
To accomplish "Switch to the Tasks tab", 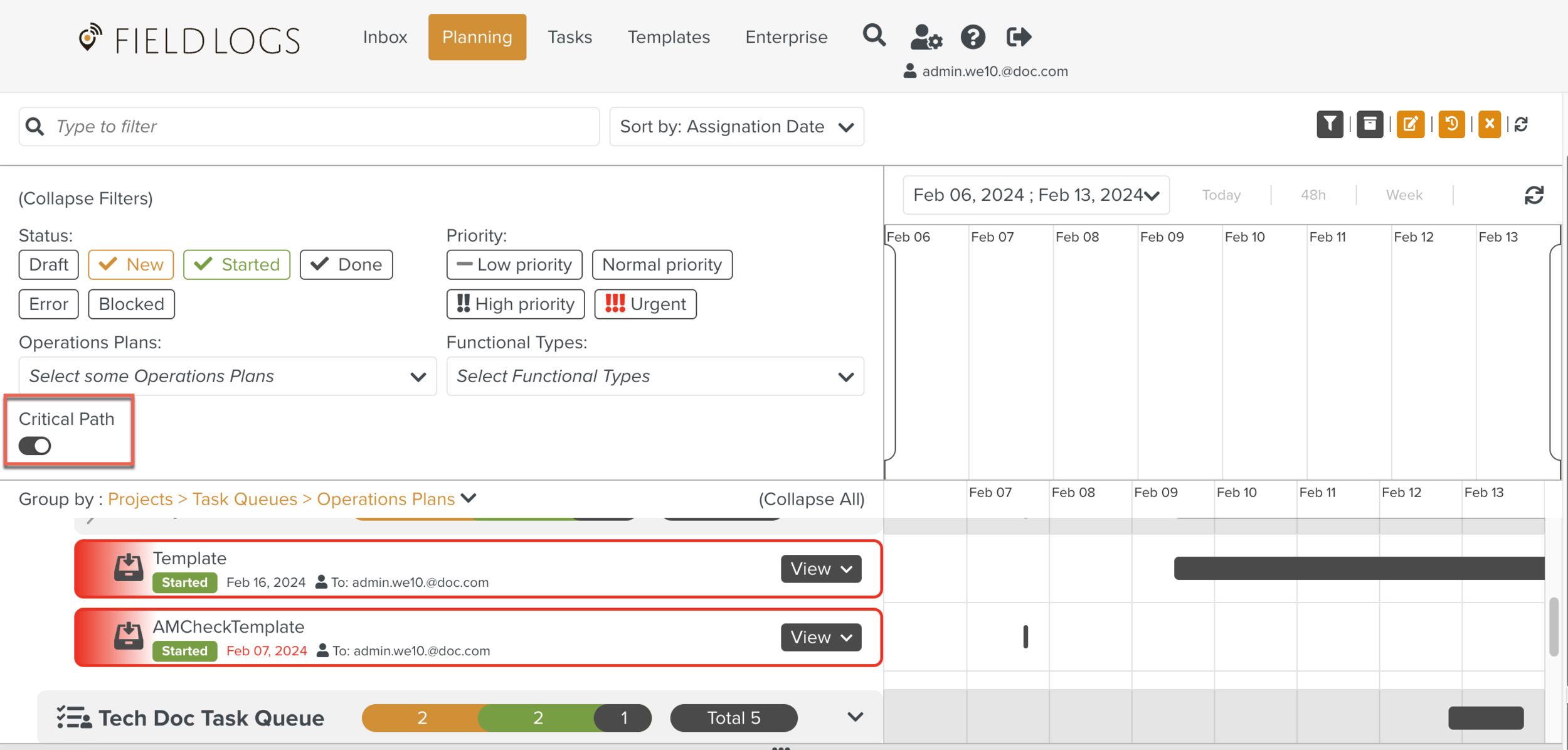I will (569, 37).
